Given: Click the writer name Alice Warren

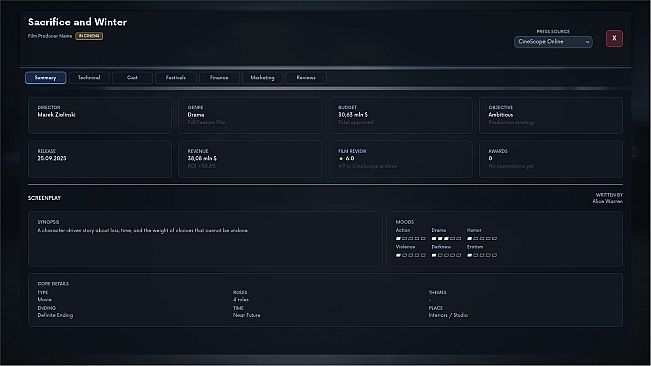Looking at the screenshot, I should pyautogui.click(x=607, y=201).
